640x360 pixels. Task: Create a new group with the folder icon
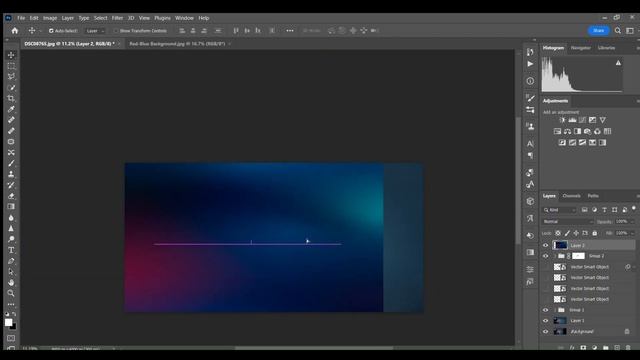(x=606, y=348)
